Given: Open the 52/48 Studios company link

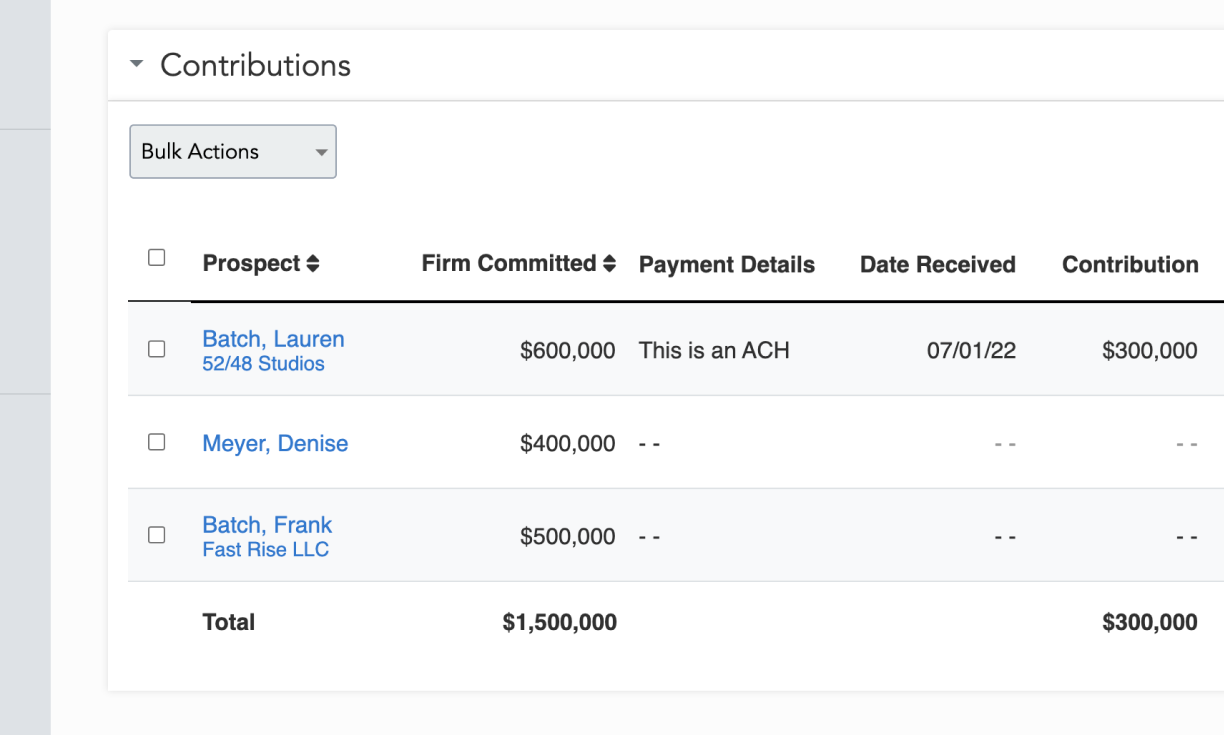Looking at the screenshot, I should pyautogui.click(x=263, y=364).
